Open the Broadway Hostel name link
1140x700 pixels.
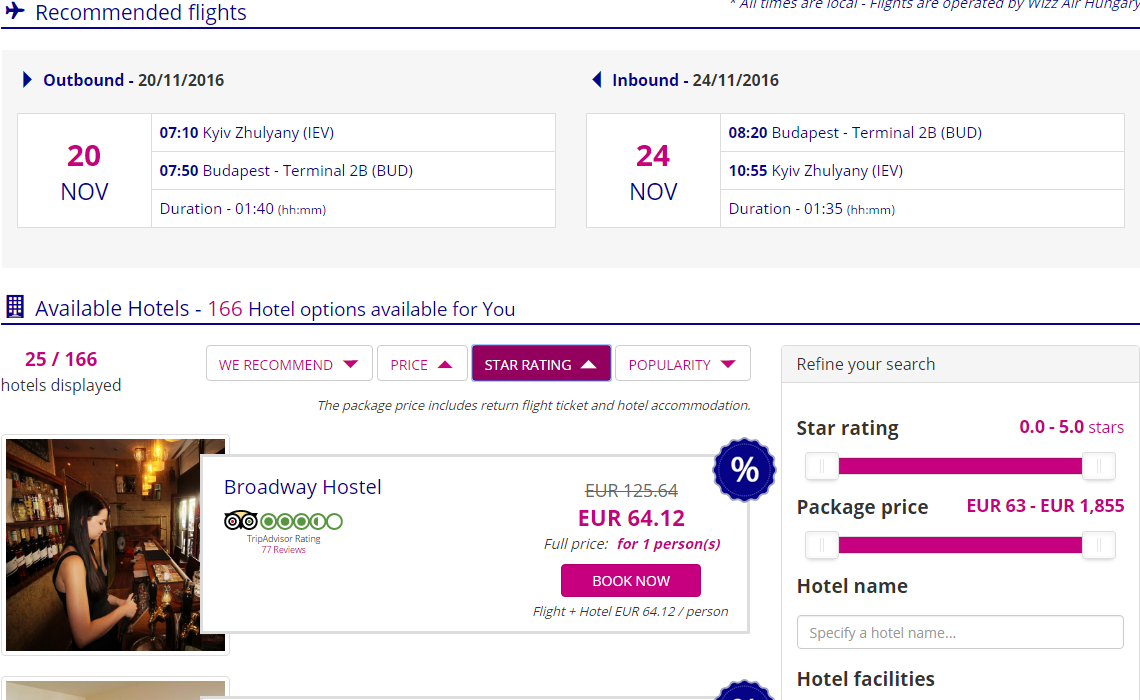(302, 487)
